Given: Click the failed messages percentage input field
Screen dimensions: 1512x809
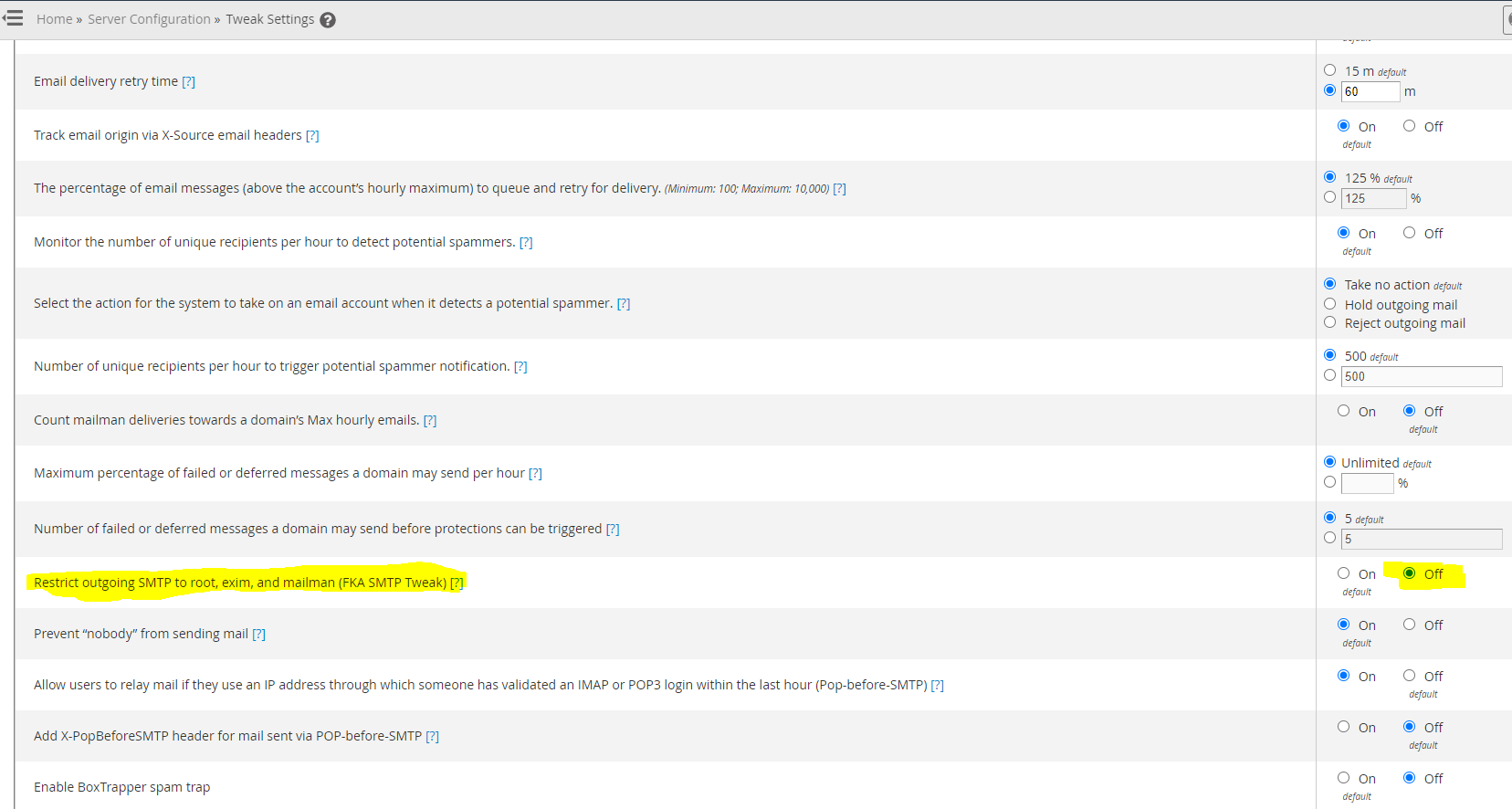Looking at the screenshot, I should [1367, 483].
